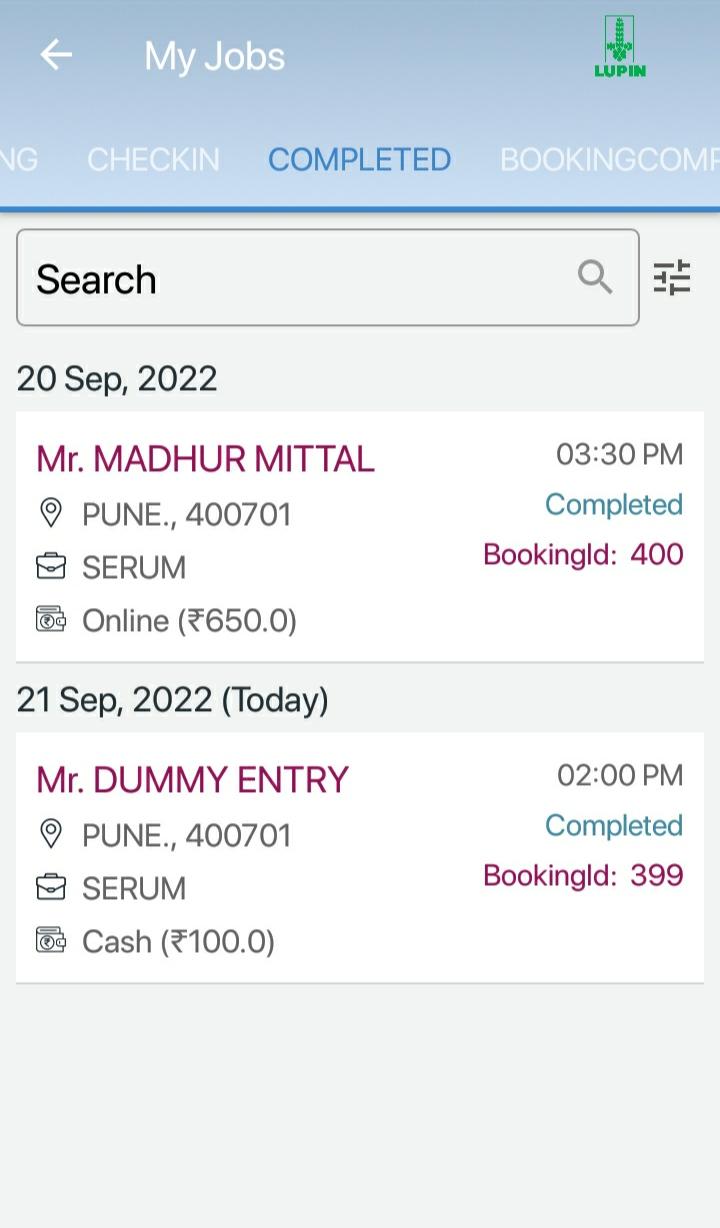Tap location pin icon for Madhur Mittal
This screenshot has height=1228, width=720.
[x=50, y=514]
